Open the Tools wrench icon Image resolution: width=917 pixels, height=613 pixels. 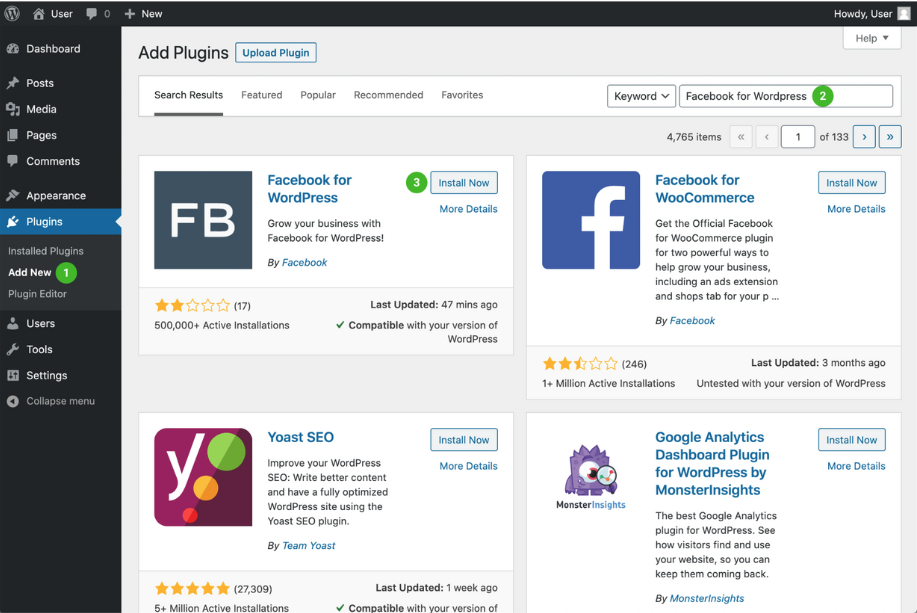(x=13, y=349)
